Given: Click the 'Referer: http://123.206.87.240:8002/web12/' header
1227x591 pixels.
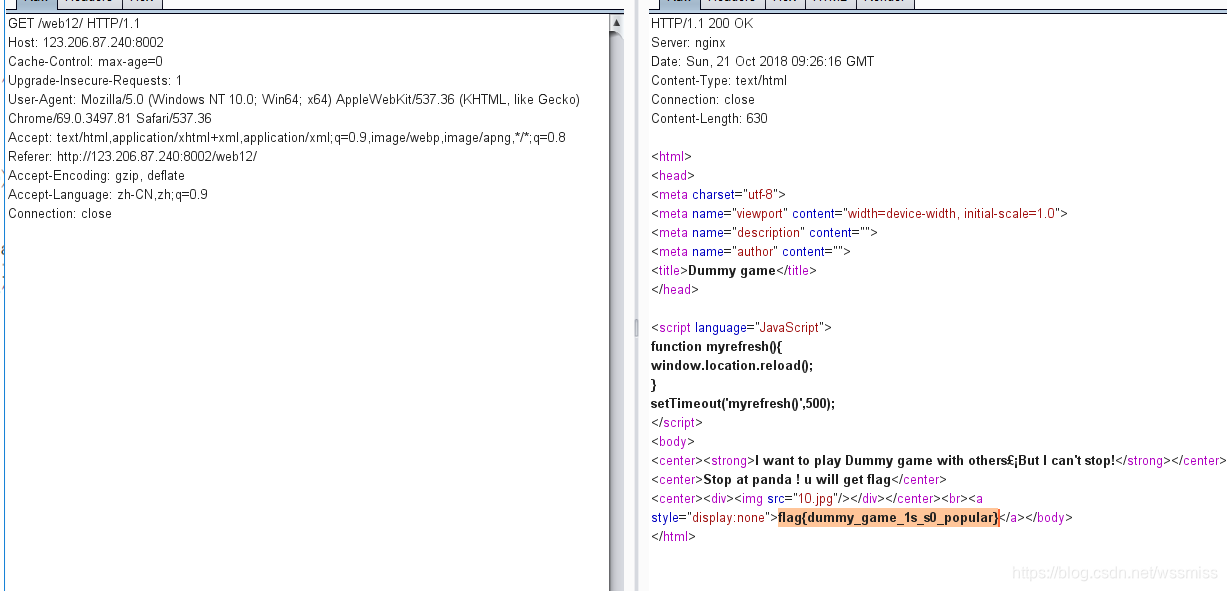Looking at the screenshot, I should point(132,156).
